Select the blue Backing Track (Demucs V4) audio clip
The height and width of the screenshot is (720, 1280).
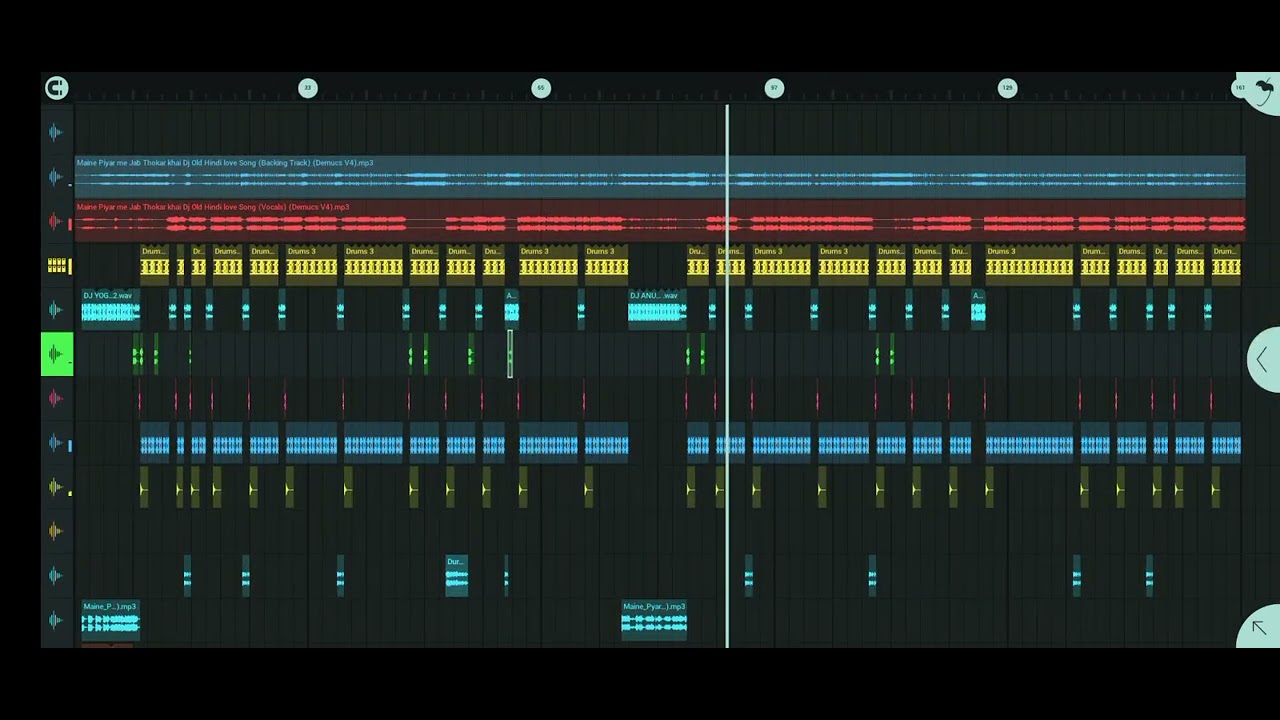660,176
